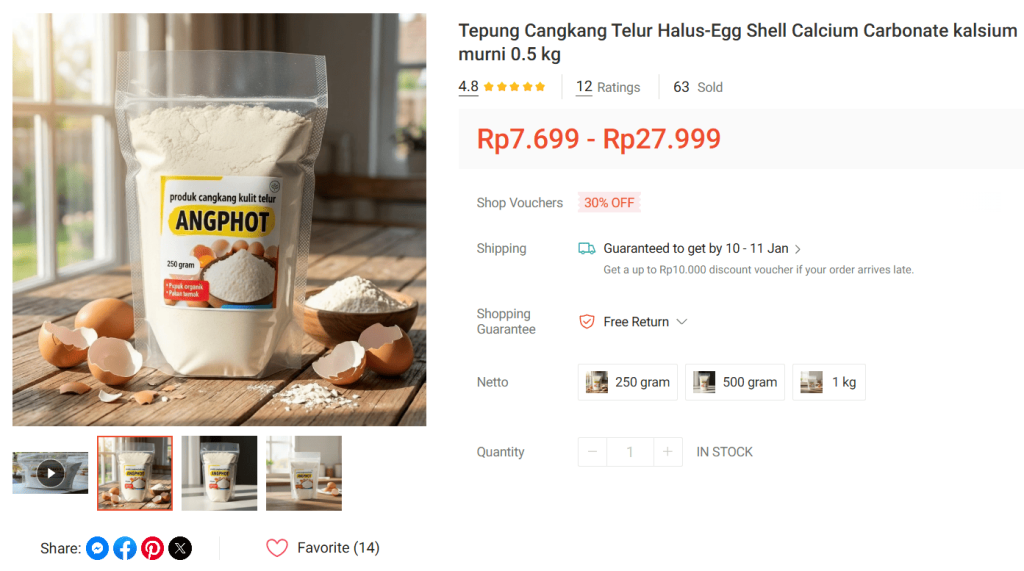This screenshot has width=1024, height=571.
Task: Decrease quantity with the minus button
Action: pos(592,452)
